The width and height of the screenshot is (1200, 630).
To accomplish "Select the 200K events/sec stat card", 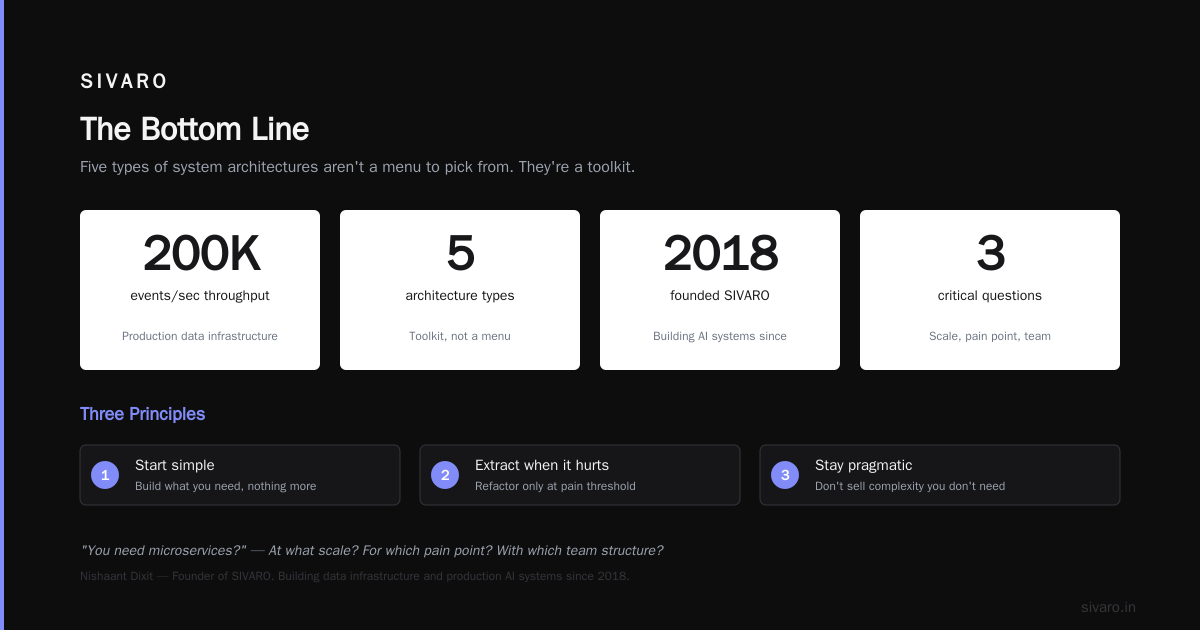I will (200, 290).
